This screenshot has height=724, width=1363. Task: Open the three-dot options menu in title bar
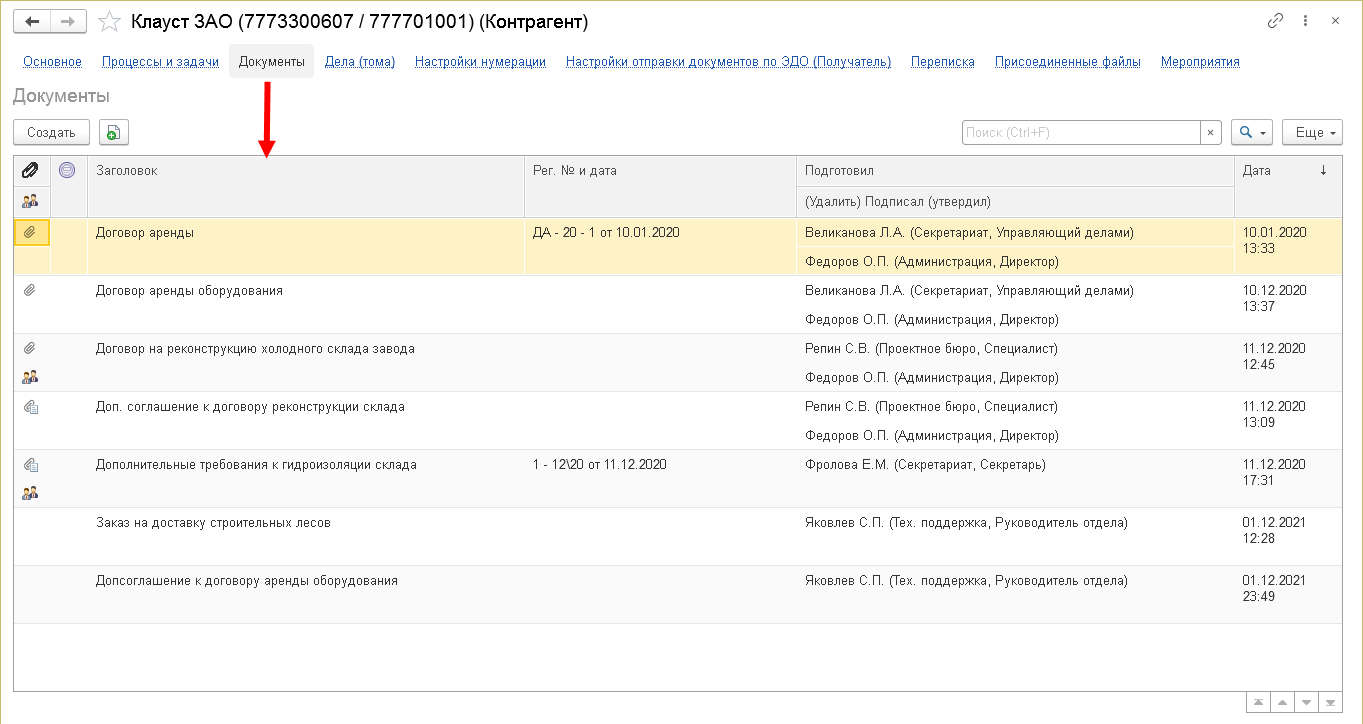(1307, 21)
